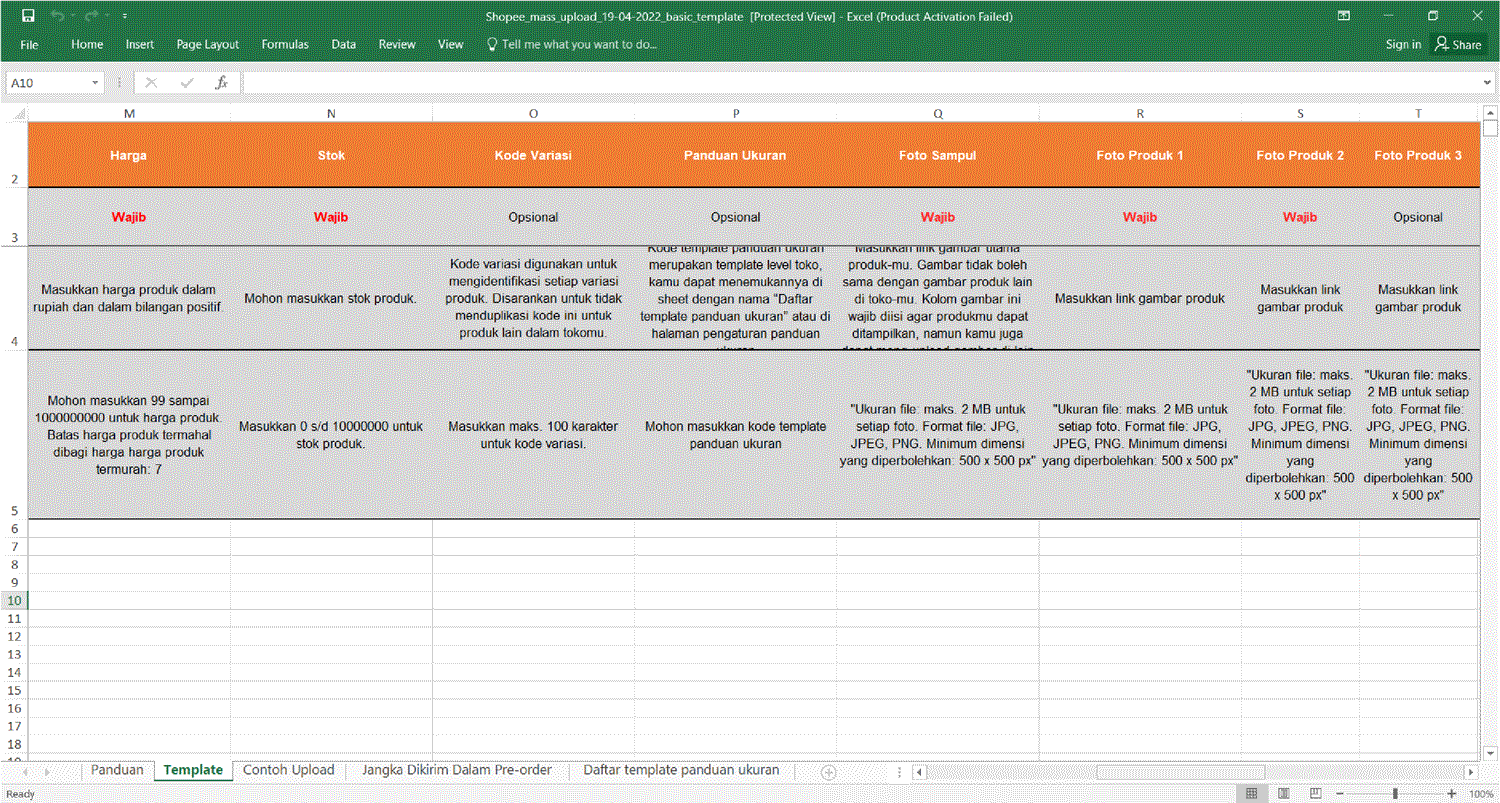This screenshot has width=1500, height=803.
Task: Click the Save icon in quick access toolbar
Action: tap(28, 16)
